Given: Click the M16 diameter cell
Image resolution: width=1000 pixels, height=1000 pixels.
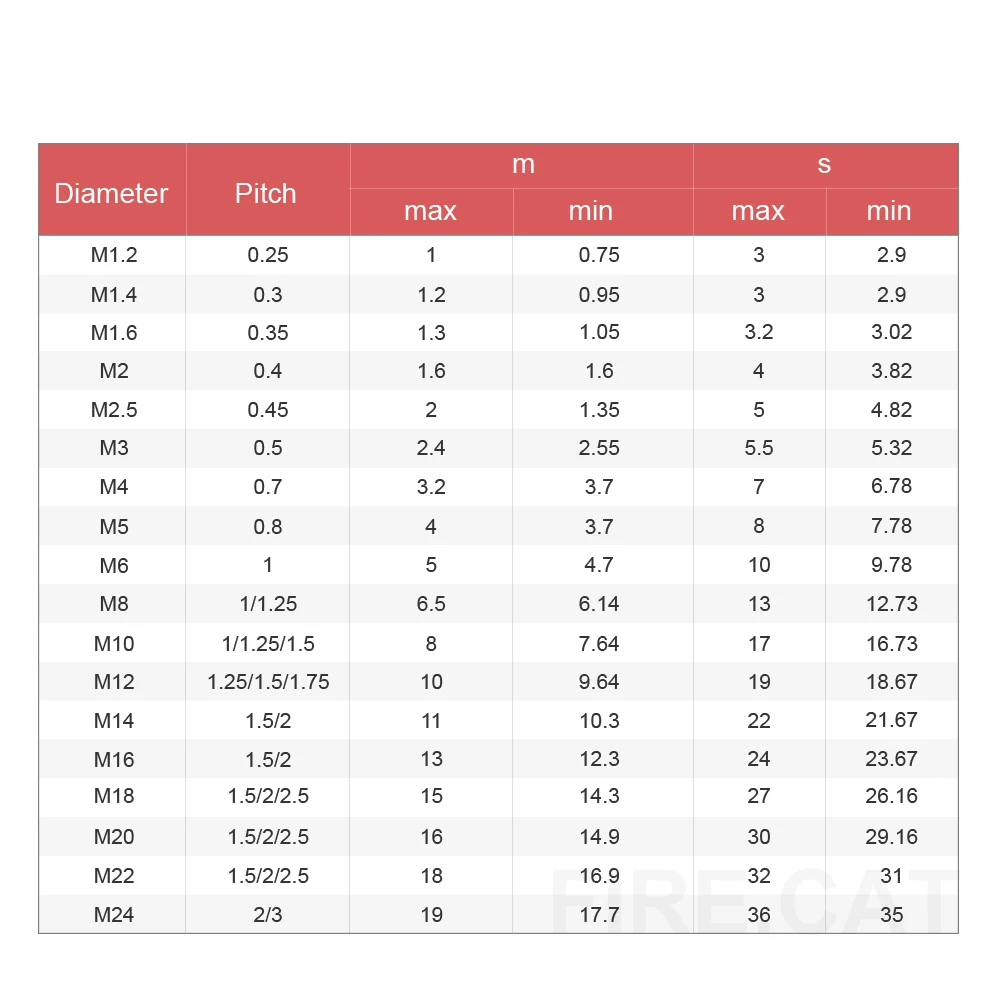Looking at the screenshot, I should tap(114, 759).
